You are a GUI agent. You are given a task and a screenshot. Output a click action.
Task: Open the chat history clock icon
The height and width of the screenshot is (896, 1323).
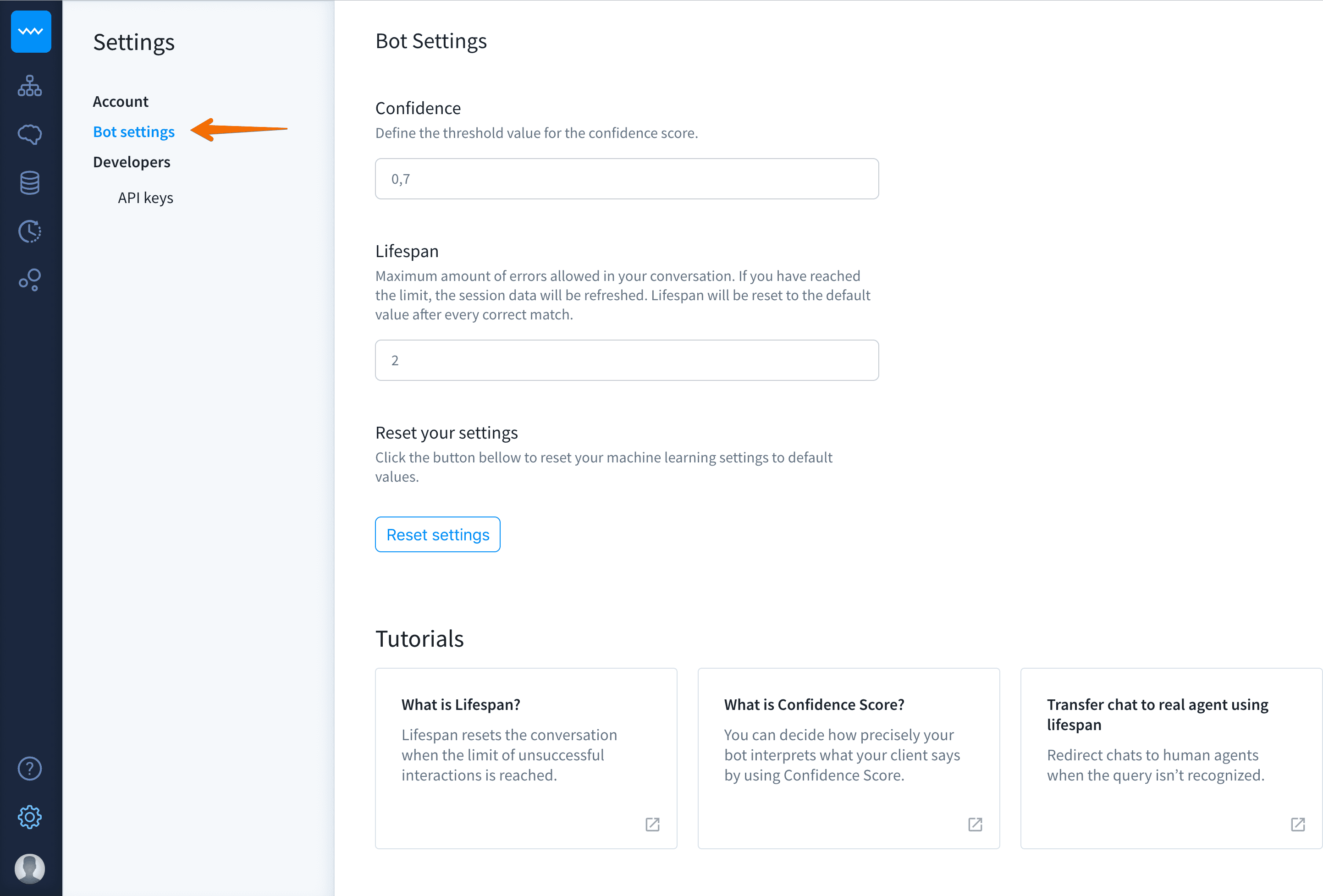click(x=30, y=231)
